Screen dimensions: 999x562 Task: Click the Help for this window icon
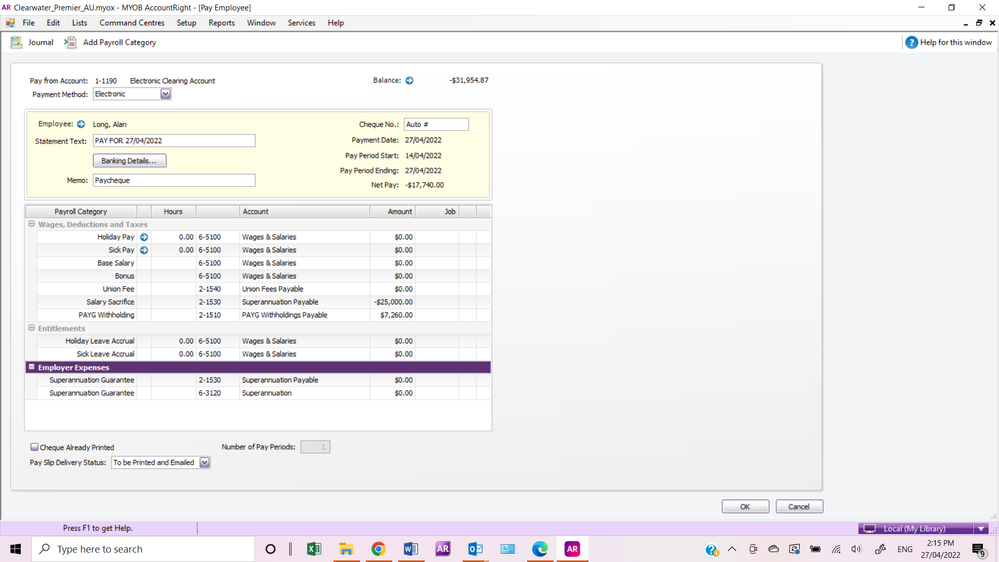[911, 43]
